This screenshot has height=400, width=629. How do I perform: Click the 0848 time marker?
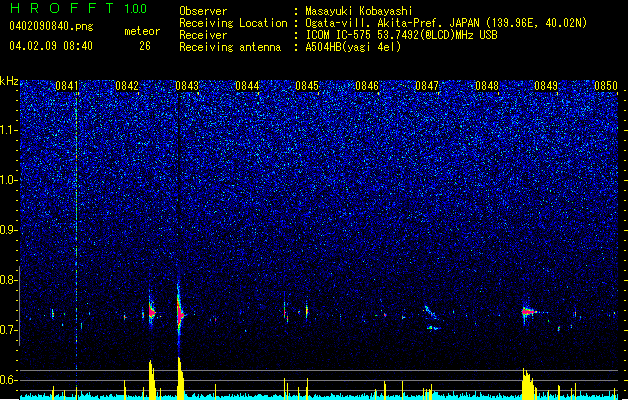pos(487,86)
